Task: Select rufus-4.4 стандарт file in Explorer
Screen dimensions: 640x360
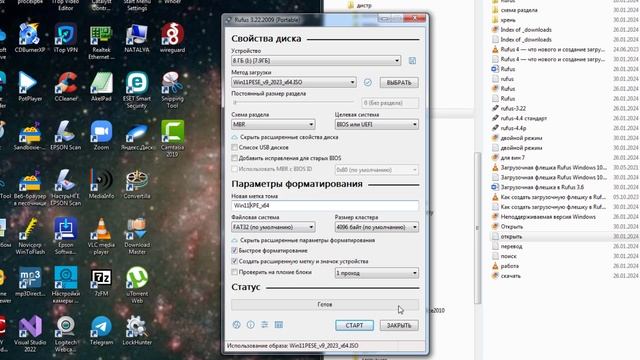Action: (519, 118)
